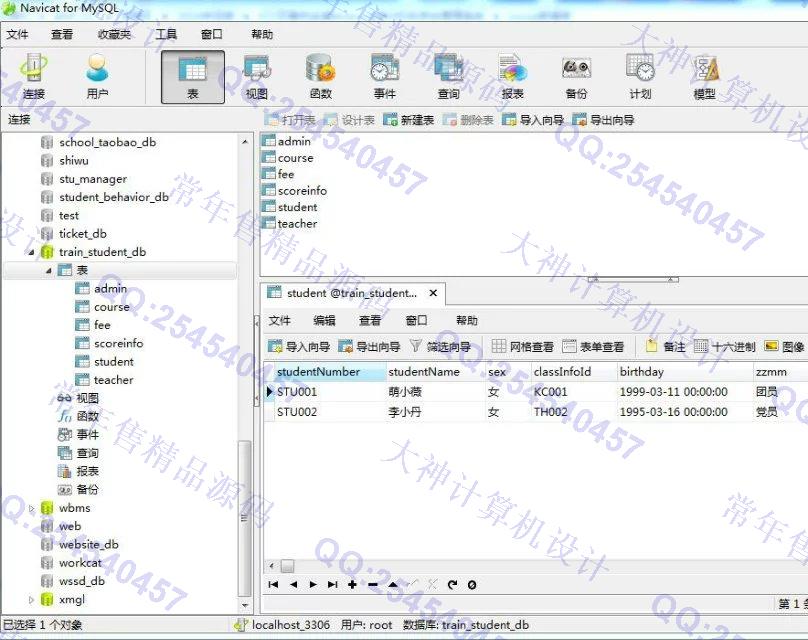The width and height of the screenshot is (808, 640).
Task: Click 设计表 design table button
Action: tap(349, 120)
